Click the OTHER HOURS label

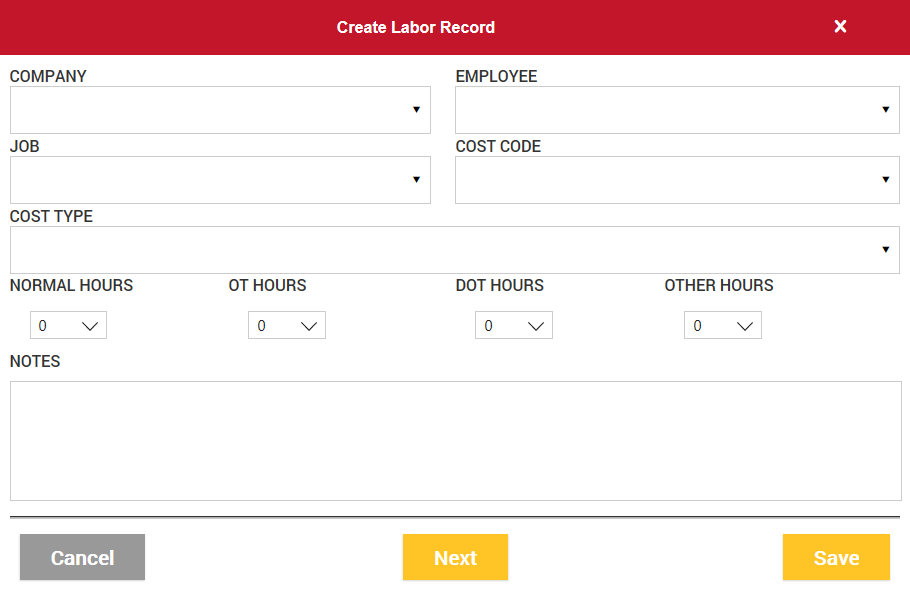(x=718, y=285)
